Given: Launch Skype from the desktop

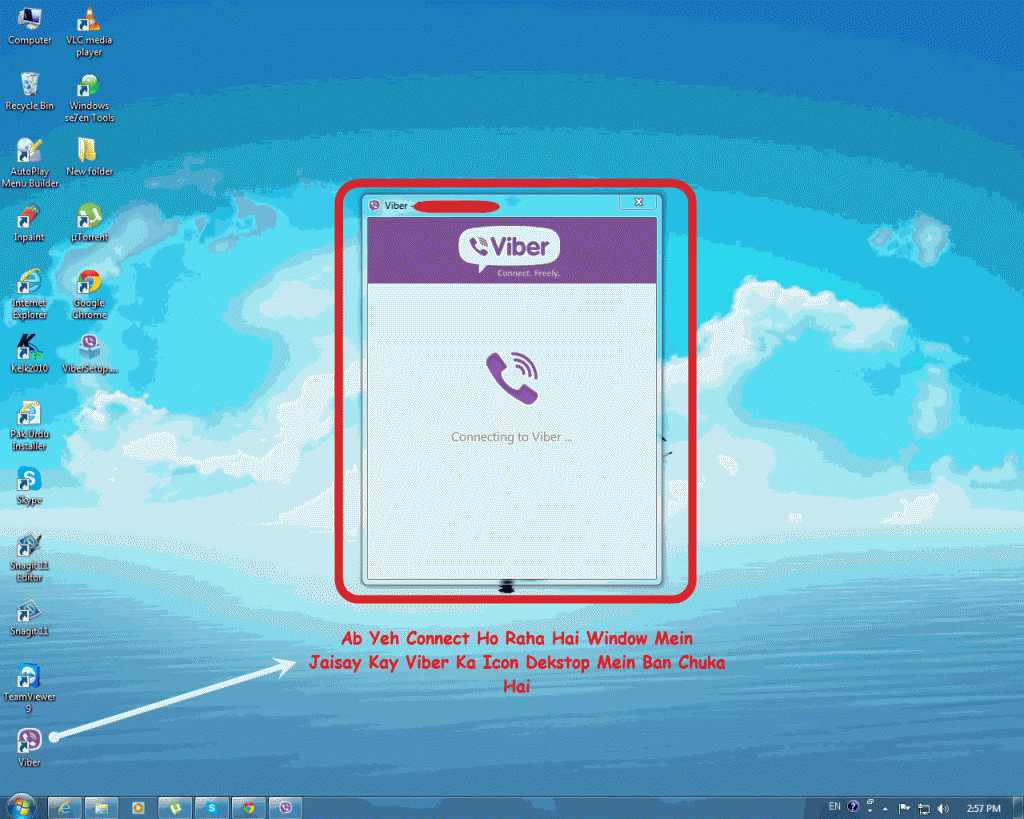Looking at the screenshot, I should pyautogui.click(x=29, y=486).
